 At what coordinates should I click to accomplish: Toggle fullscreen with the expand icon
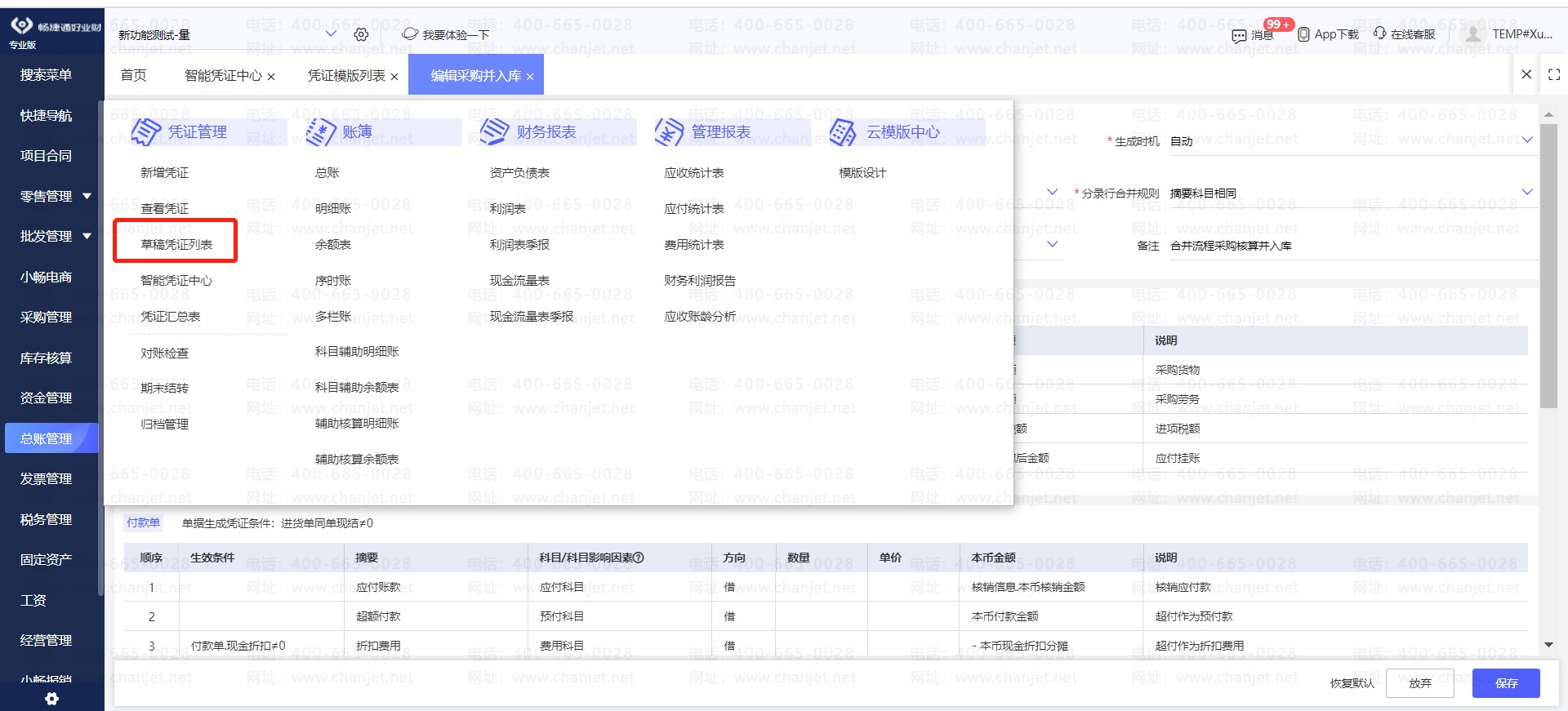tap(1554, 74)
